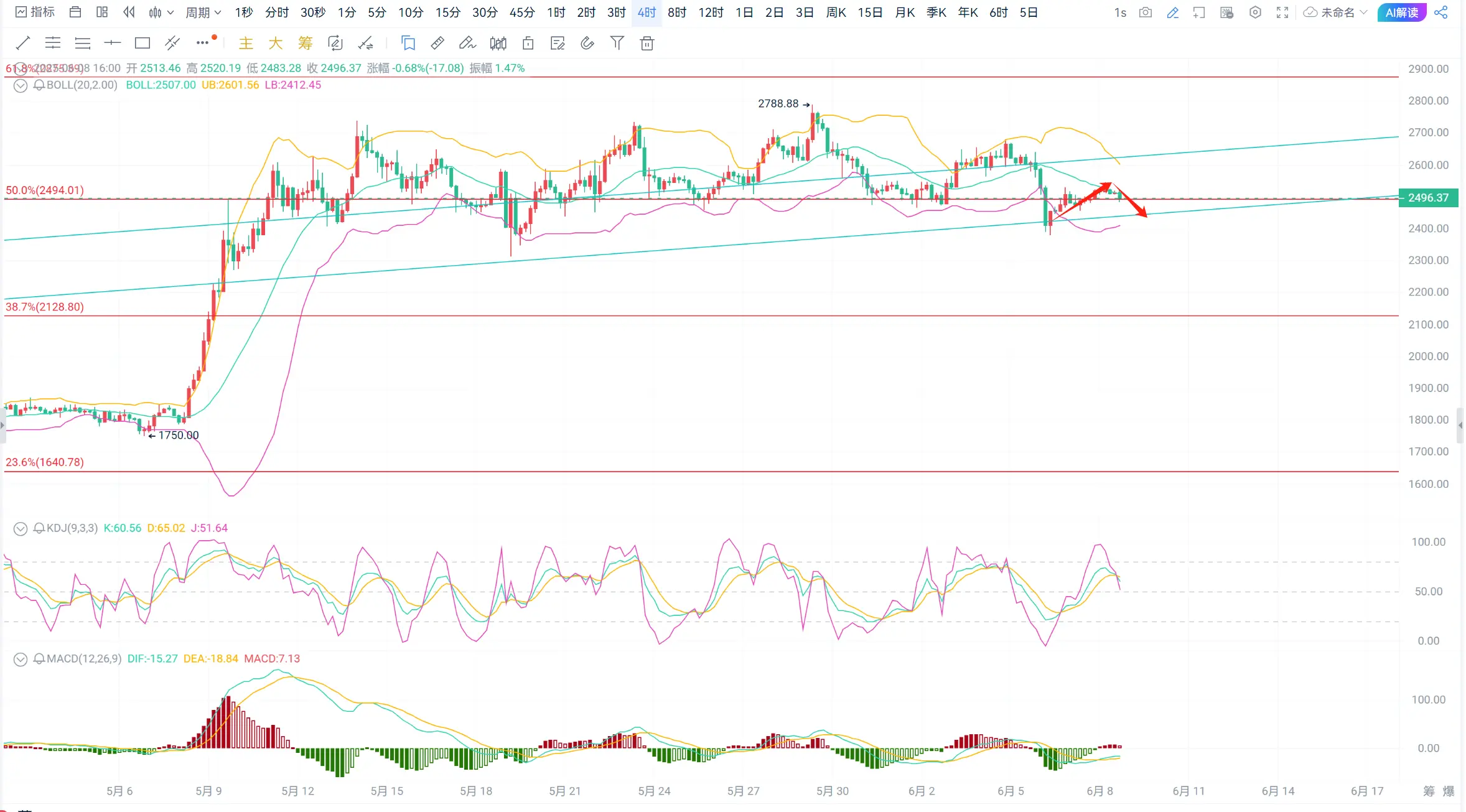Click the trash icon to delete drawings
The height and width of the screenshot is (812, 1466).
click(x=647, y=43)
